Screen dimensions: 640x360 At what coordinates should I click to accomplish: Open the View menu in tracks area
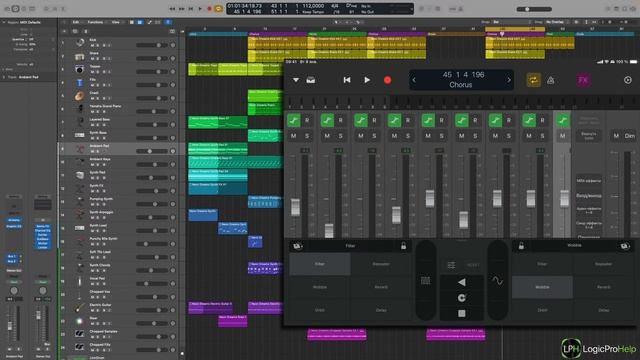click(x=116, y=22)
